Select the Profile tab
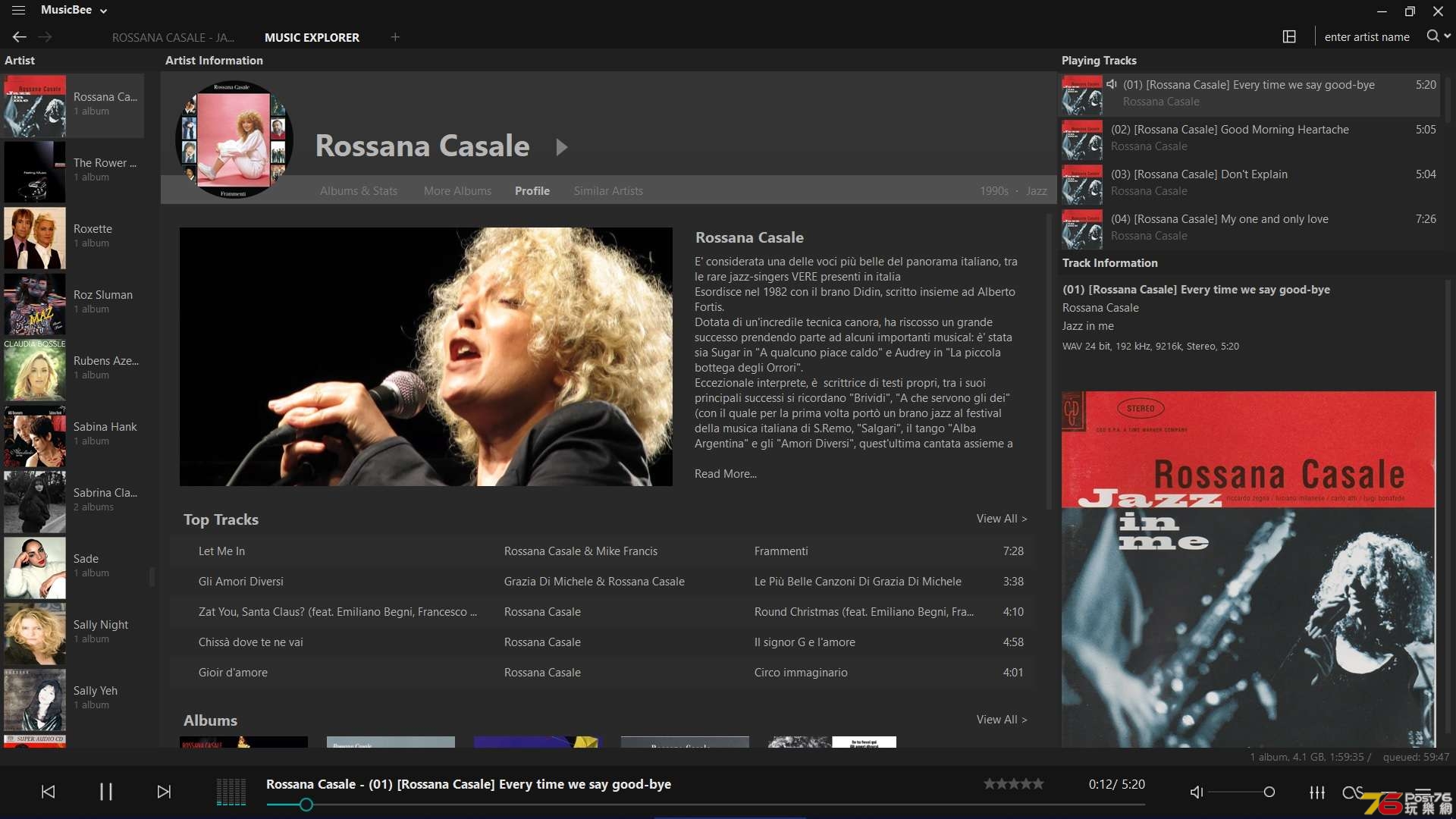Image resolution: width=1456 pixels, height=819 pixels. pos(532,191)
